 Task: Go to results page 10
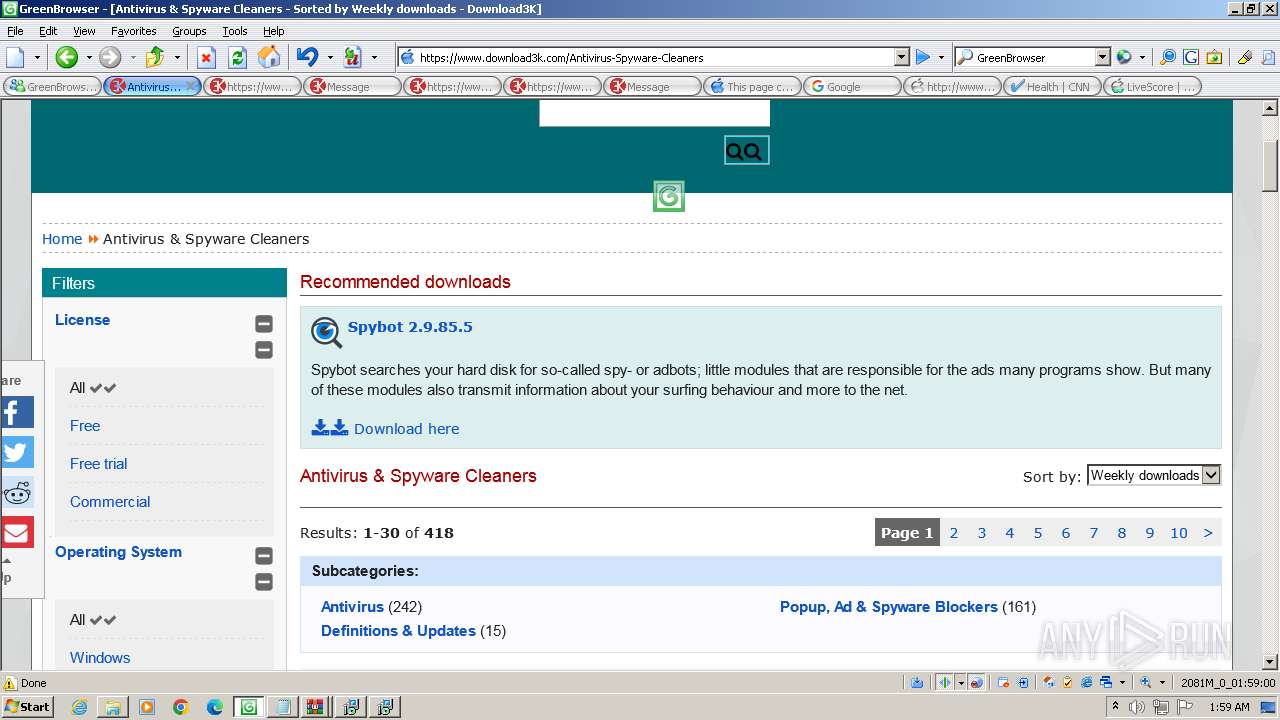point(1179,533)
